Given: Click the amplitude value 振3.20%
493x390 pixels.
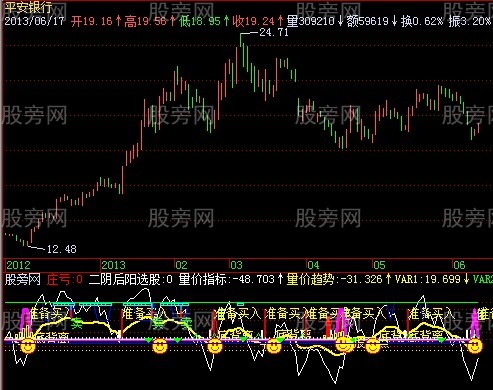Looking at the screenshot, I should [470, 21].
